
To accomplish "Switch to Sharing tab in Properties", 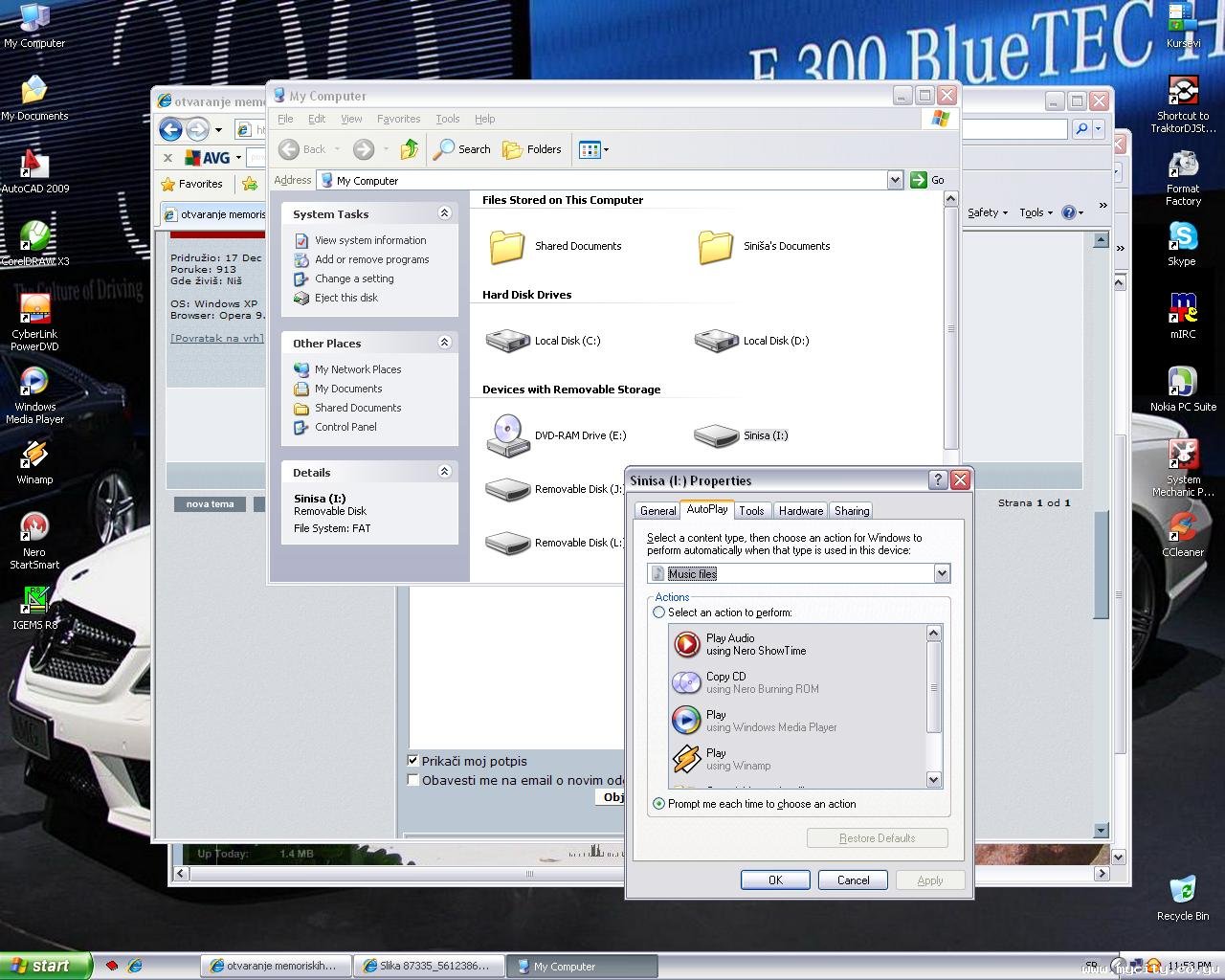I will click(852, 511).
